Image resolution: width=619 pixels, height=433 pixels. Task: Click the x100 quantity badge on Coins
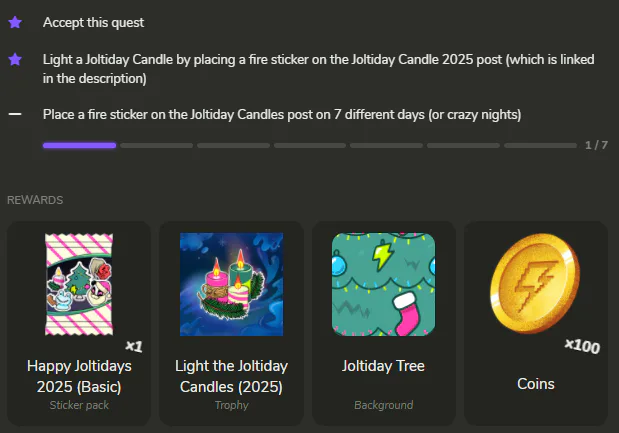click(x=581, y=346)
